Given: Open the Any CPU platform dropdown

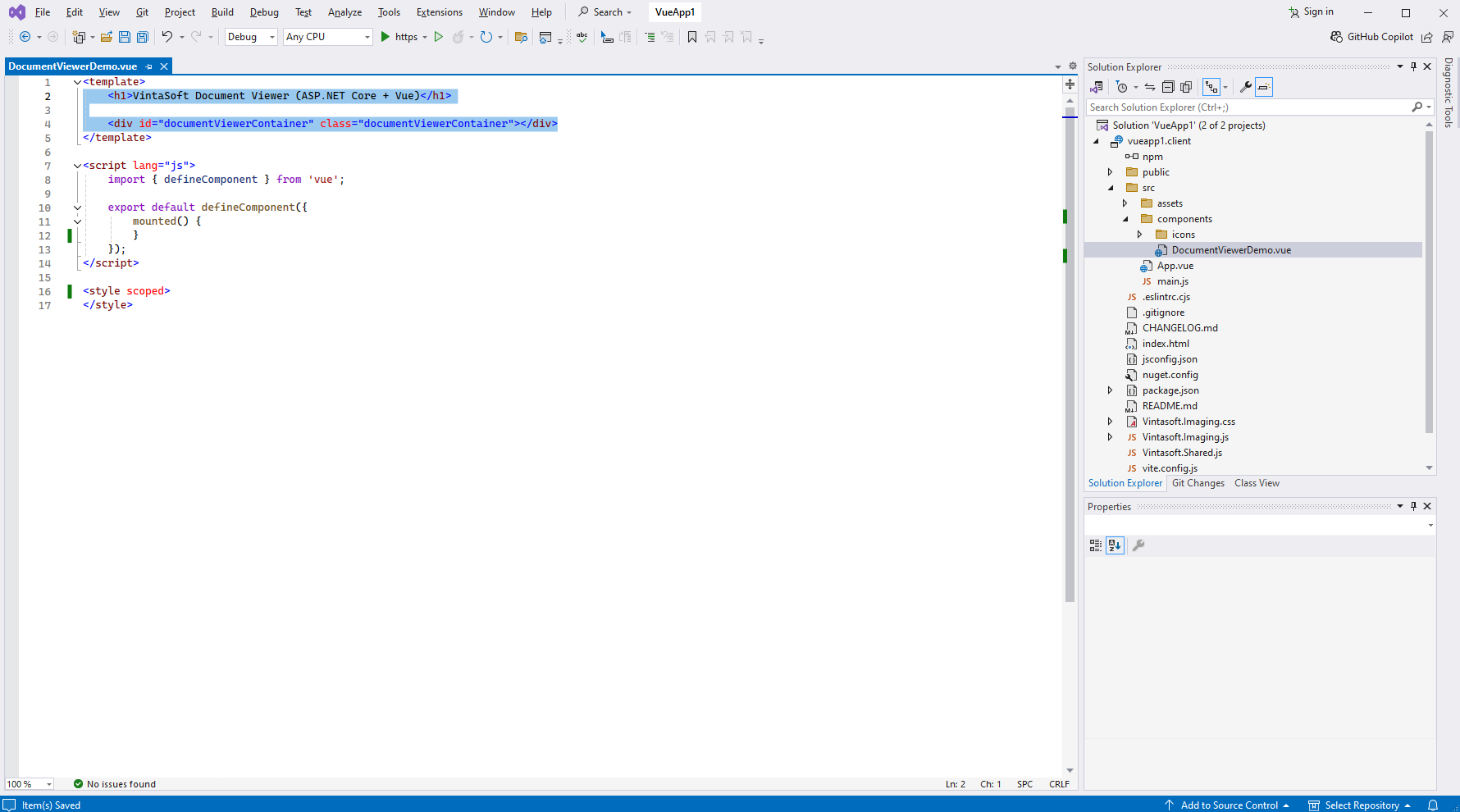Looking at the screenshot, I should coord(327,37).
